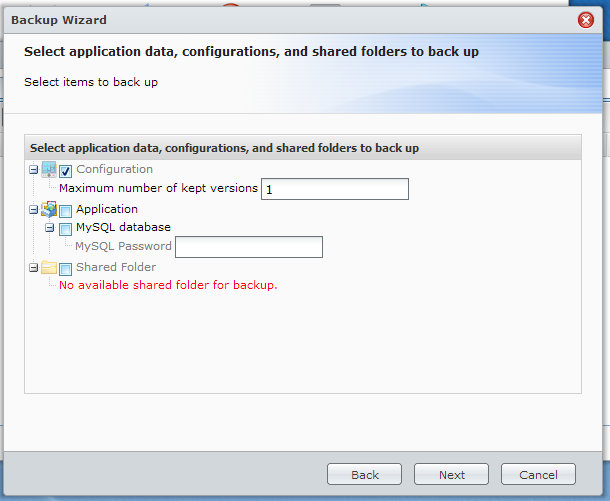This screenshot has width=610, height=501.
Task: Focus the Maximum number of kept versions field
Action: (x=335, y=189)
